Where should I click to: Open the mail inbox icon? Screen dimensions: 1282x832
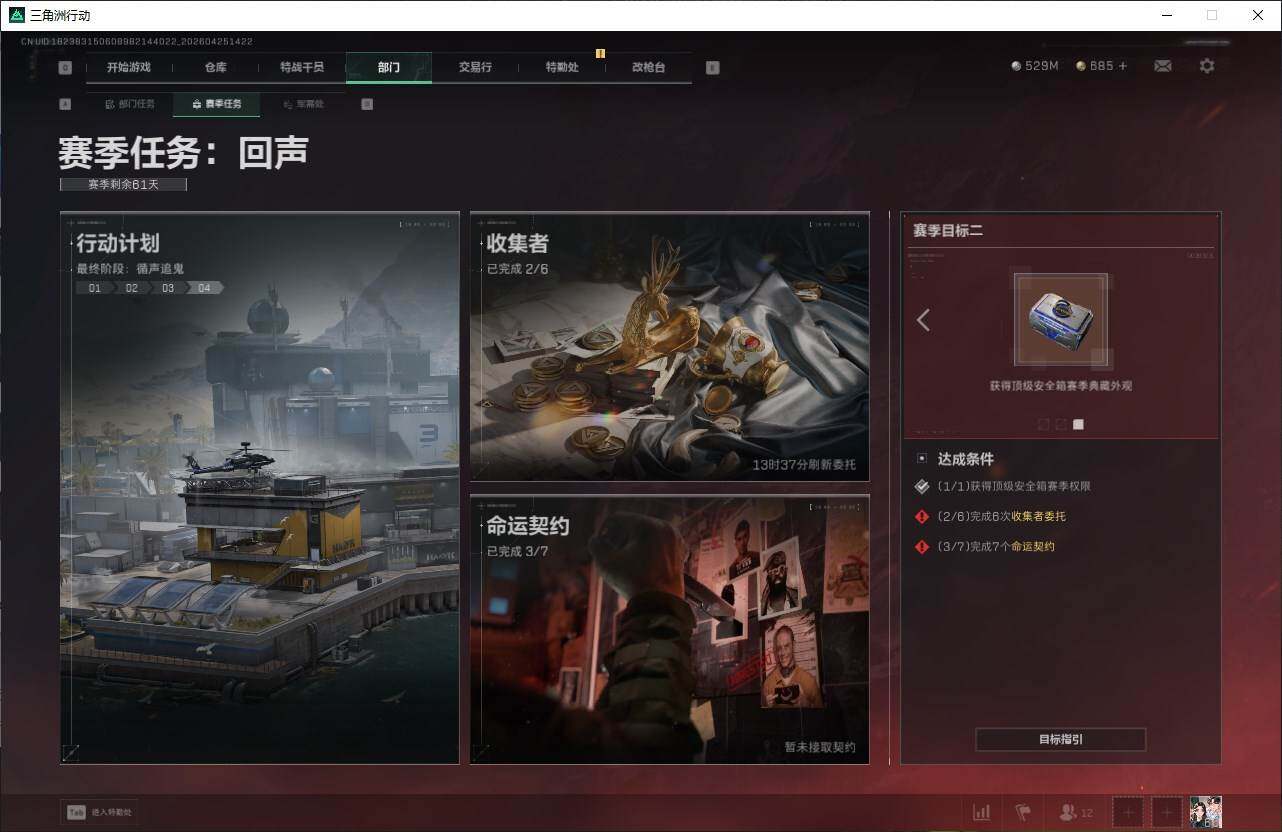(1162, 65)
